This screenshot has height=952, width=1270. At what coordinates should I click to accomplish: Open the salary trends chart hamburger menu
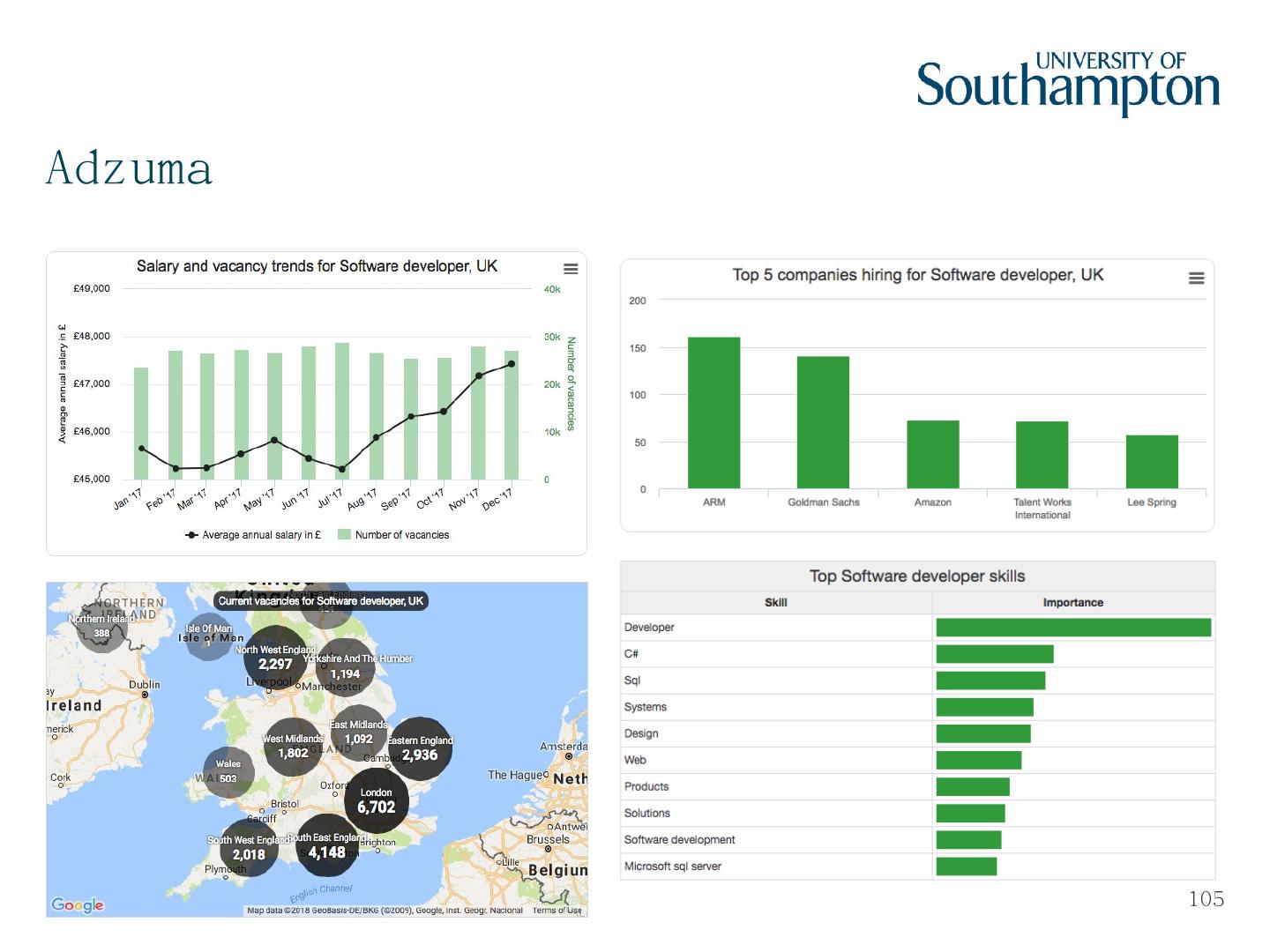coord(571,269)
